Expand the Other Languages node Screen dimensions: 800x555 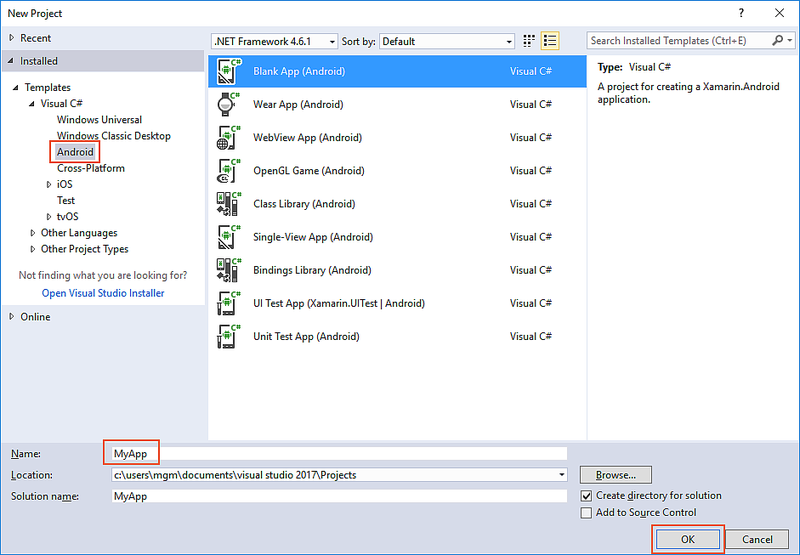pyautogui.click(x=33, y=233)
